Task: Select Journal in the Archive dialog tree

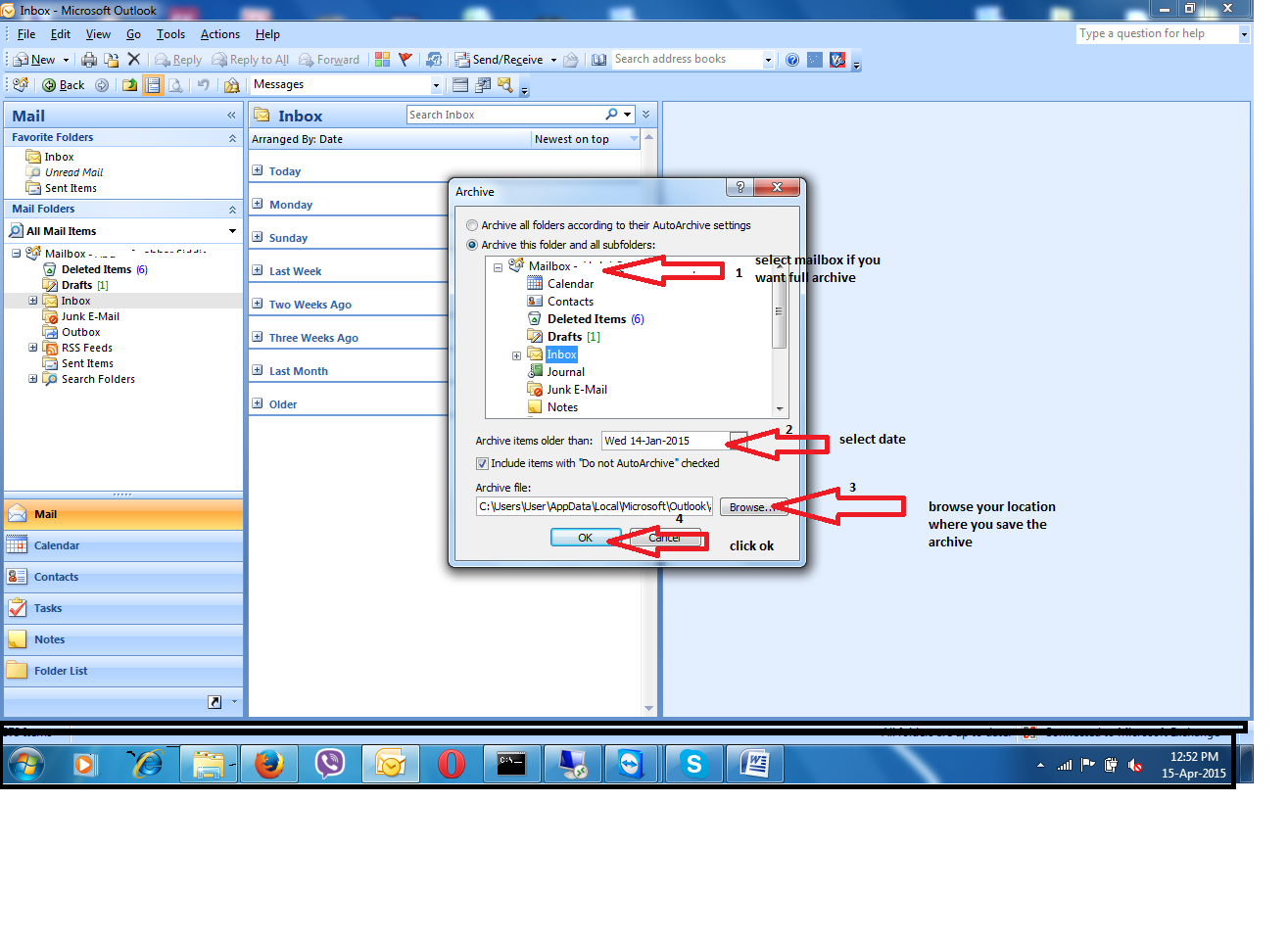Action: pos(565,372)
